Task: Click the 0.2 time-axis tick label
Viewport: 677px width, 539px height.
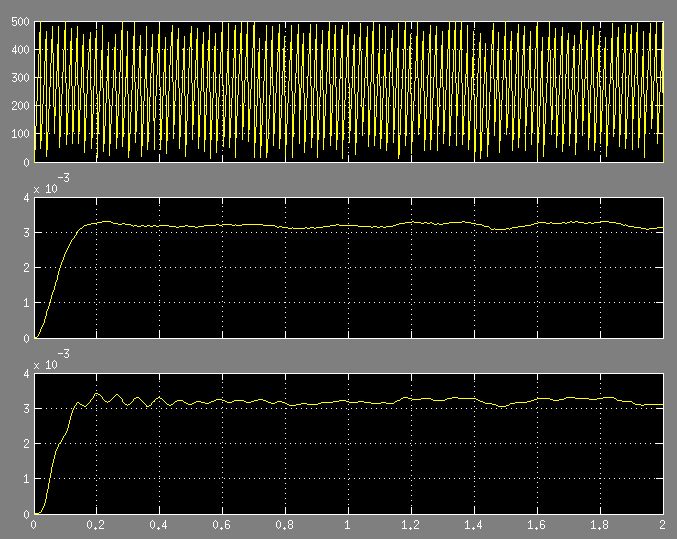Action: coord(96,525)
